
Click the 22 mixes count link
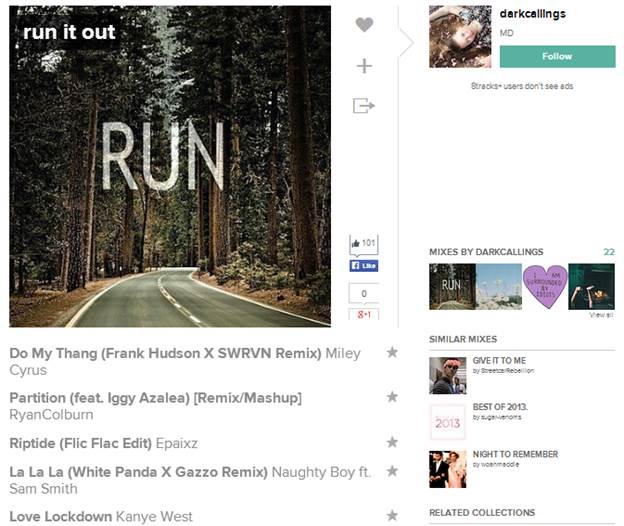609,252
